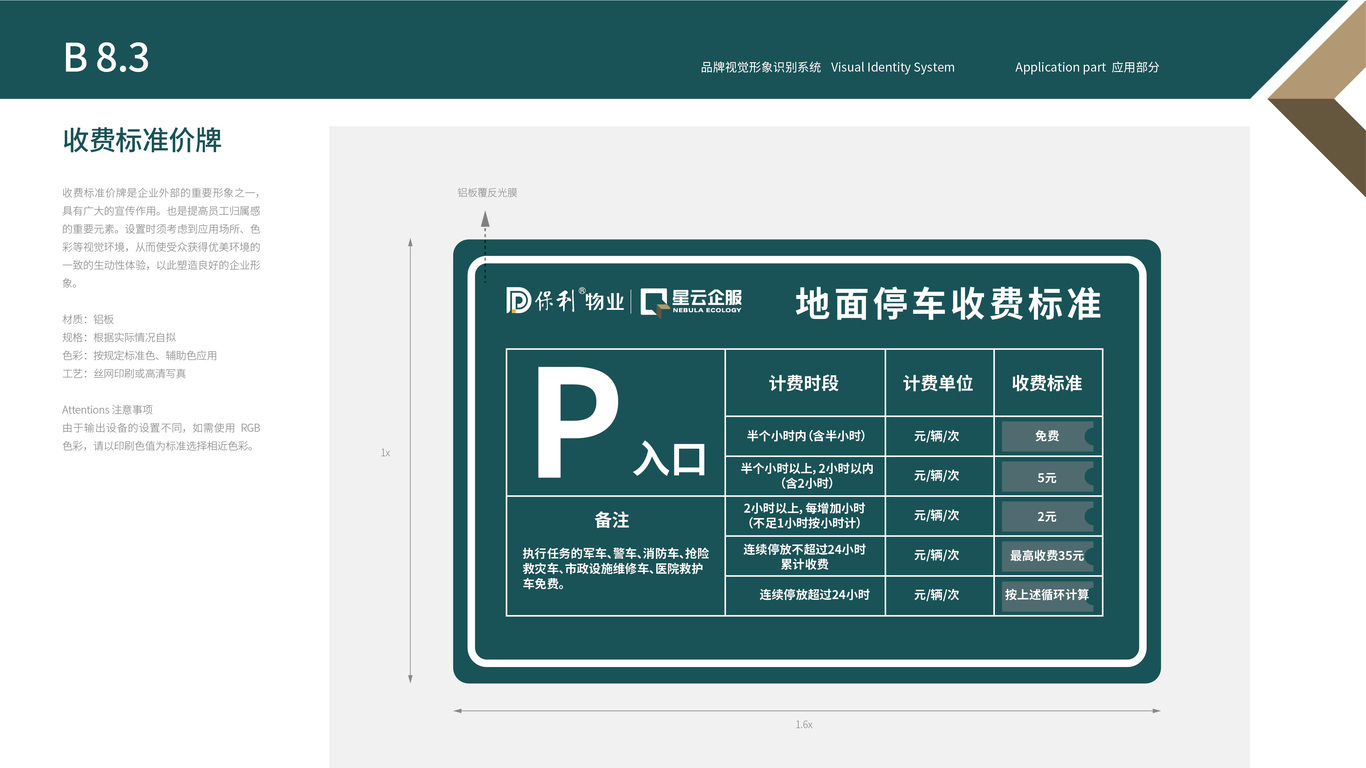Click '品牌视觉形象识别系统' header text
This screenshot has width=1366, height=768.
point(761,67)
